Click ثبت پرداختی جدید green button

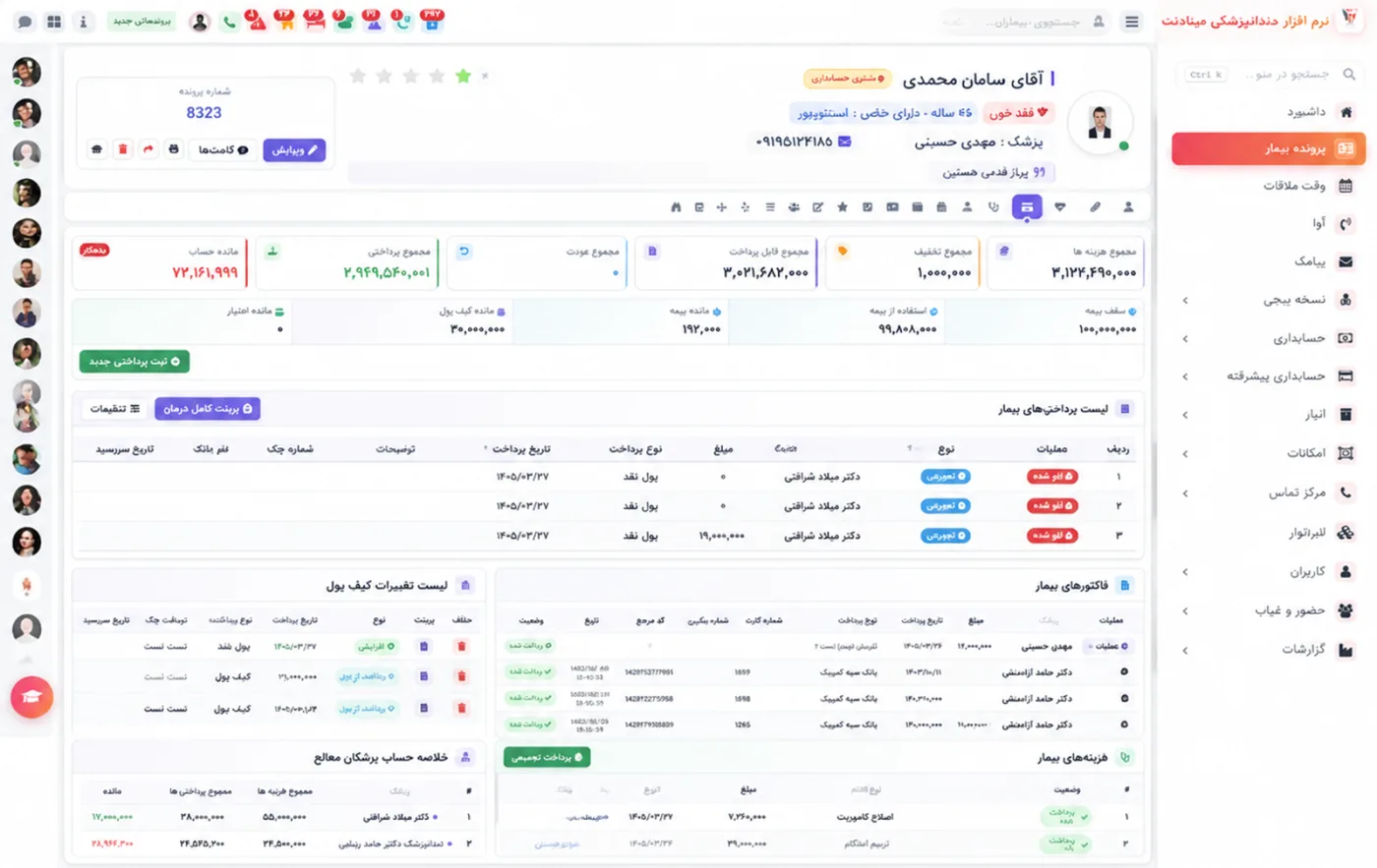click(135, 362)
